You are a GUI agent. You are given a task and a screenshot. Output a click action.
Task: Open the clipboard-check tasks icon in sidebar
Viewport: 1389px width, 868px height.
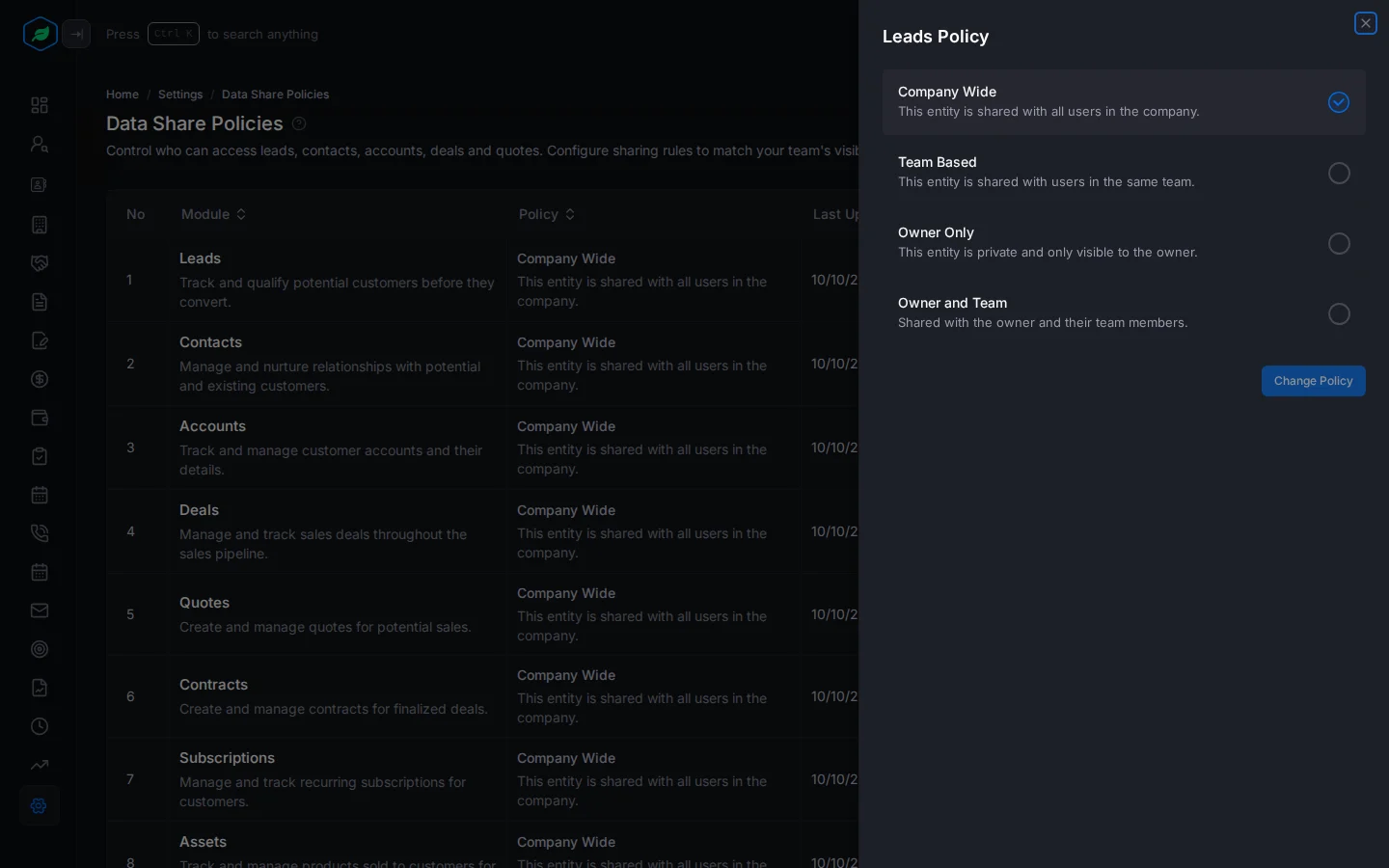(x=40, y=456)
